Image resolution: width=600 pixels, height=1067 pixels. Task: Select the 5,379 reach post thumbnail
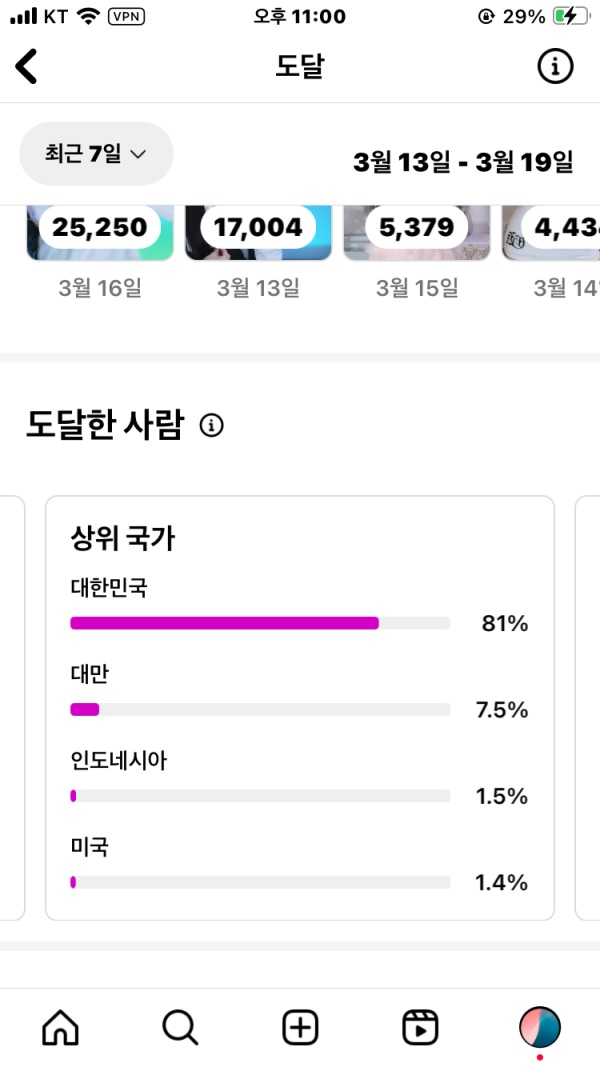[x=416, y=232]
